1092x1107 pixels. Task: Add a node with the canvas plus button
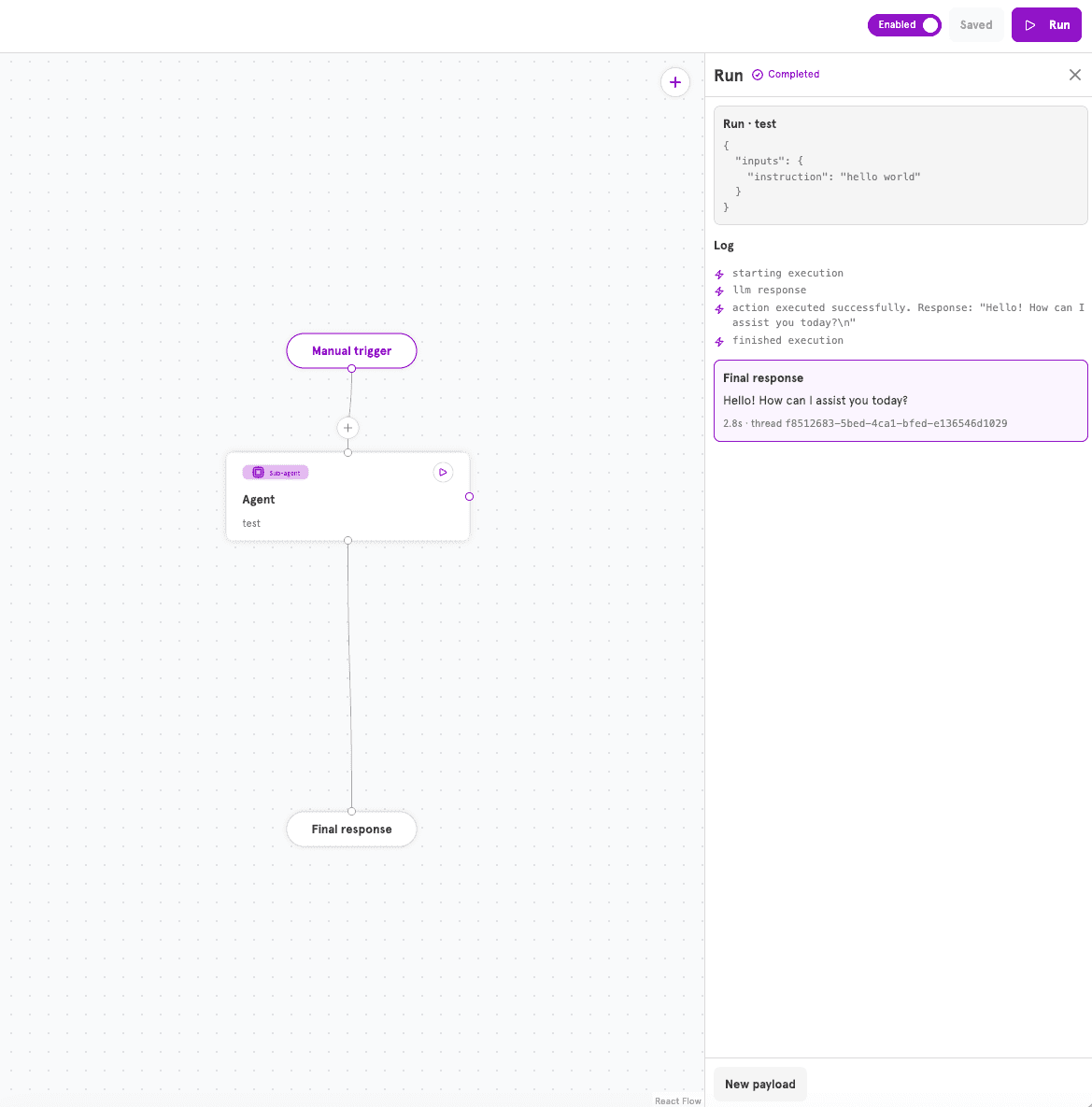click(x=674, y=82)
